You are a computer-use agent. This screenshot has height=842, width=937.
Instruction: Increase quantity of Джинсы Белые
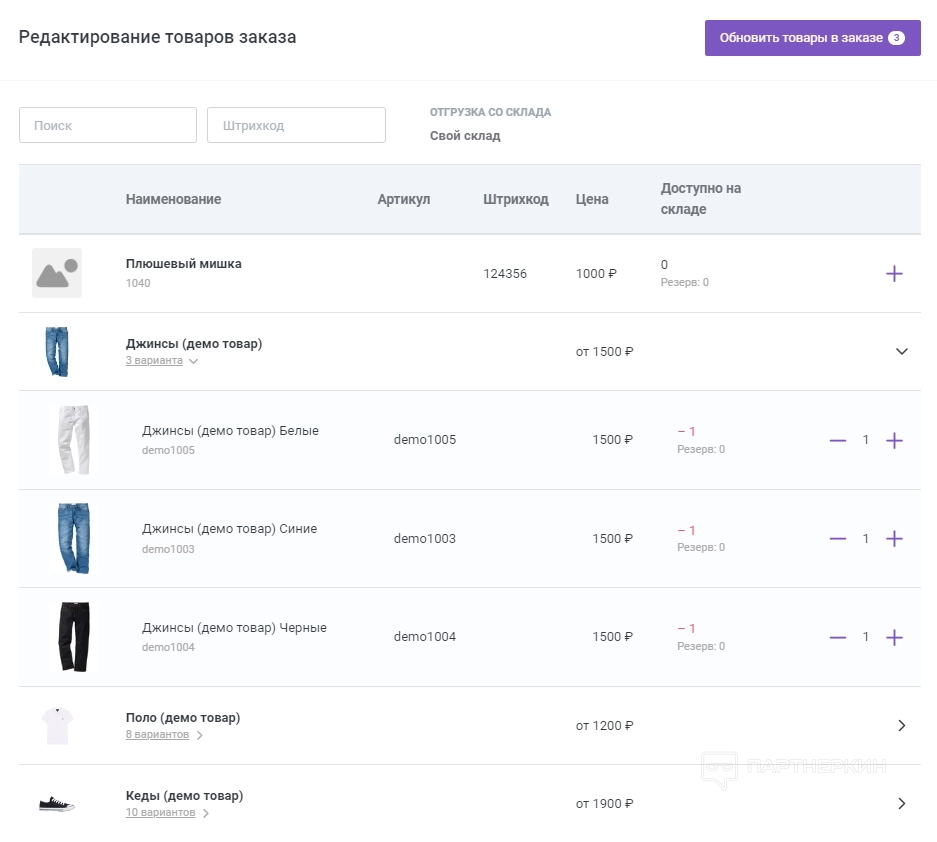click(894, 440)
